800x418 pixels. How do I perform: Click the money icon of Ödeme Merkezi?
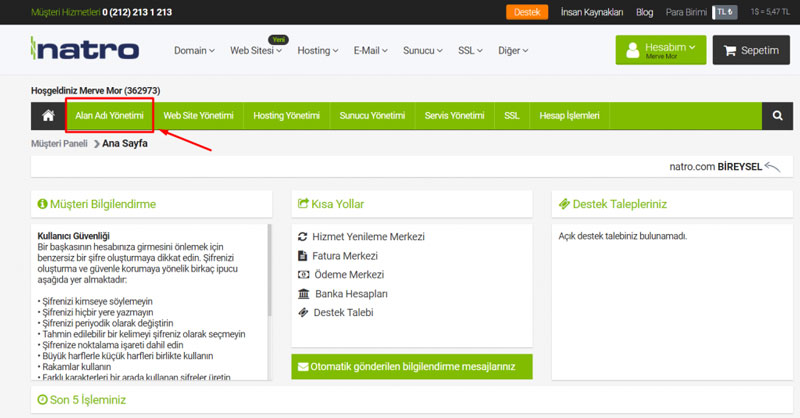[304, 275]
